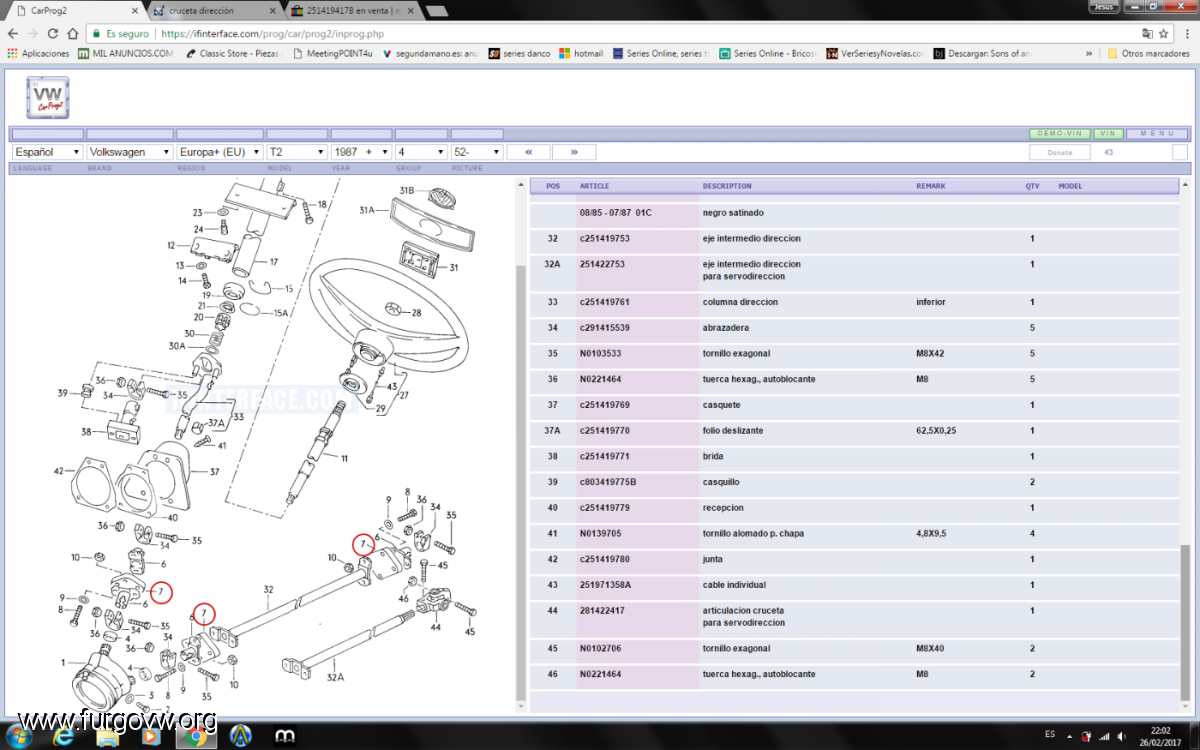Select article N0139705 in row 41

[600, 533]
